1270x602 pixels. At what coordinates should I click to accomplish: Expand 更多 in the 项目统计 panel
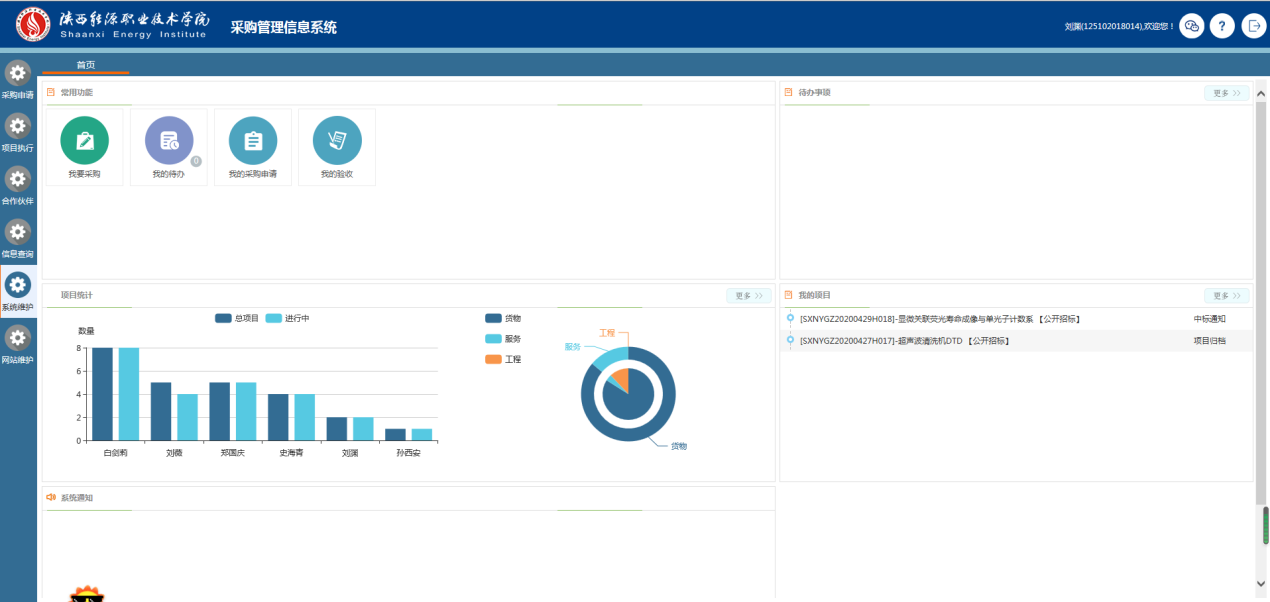(x=748, y=296)
